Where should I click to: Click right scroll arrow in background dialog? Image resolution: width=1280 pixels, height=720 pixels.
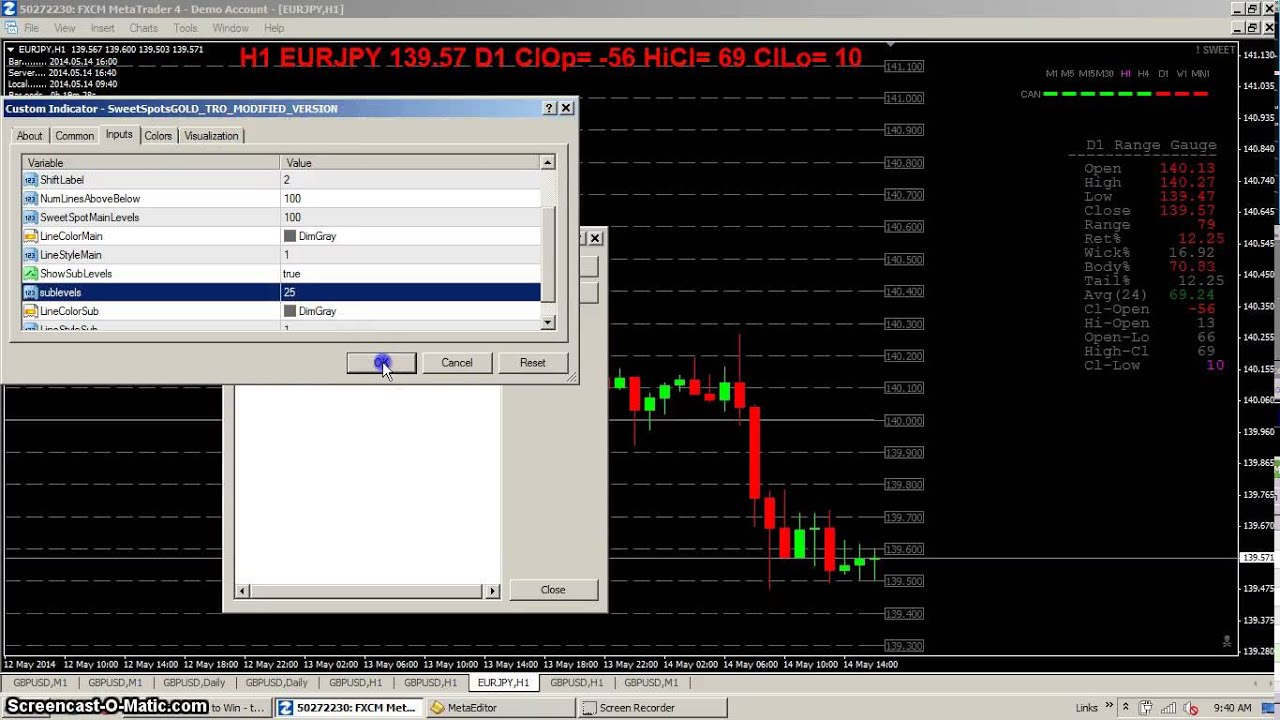click(x=492, y=591)
